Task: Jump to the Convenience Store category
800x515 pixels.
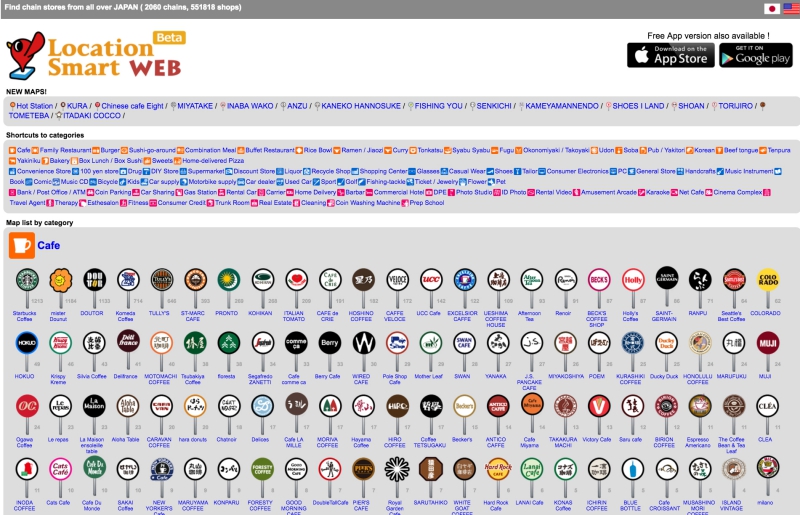Action: coord(44,171)
